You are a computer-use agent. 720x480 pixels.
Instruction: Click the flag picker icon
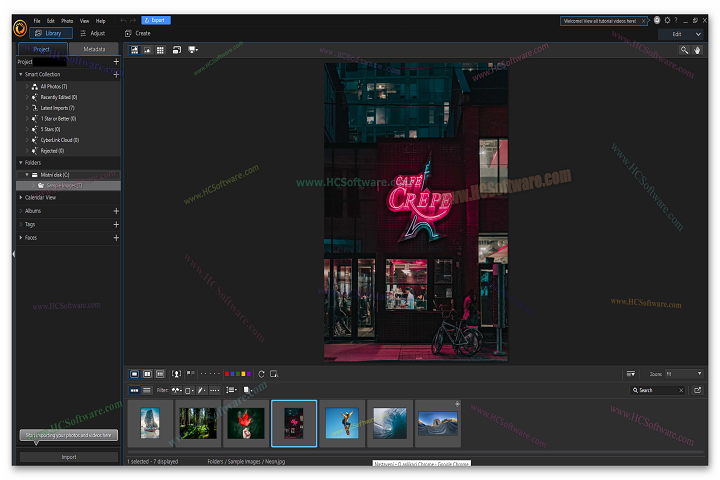(x=191, y=374)
